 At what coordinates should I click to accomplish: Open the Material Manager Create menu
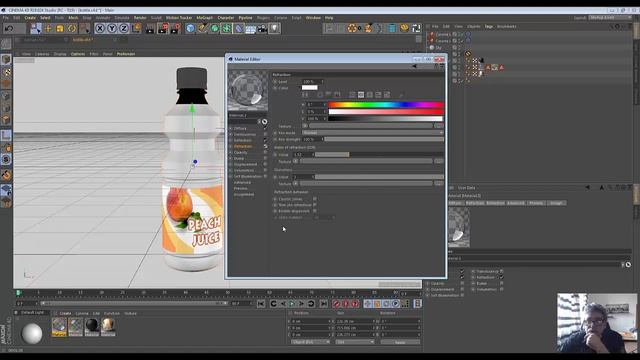click(65, 313)
